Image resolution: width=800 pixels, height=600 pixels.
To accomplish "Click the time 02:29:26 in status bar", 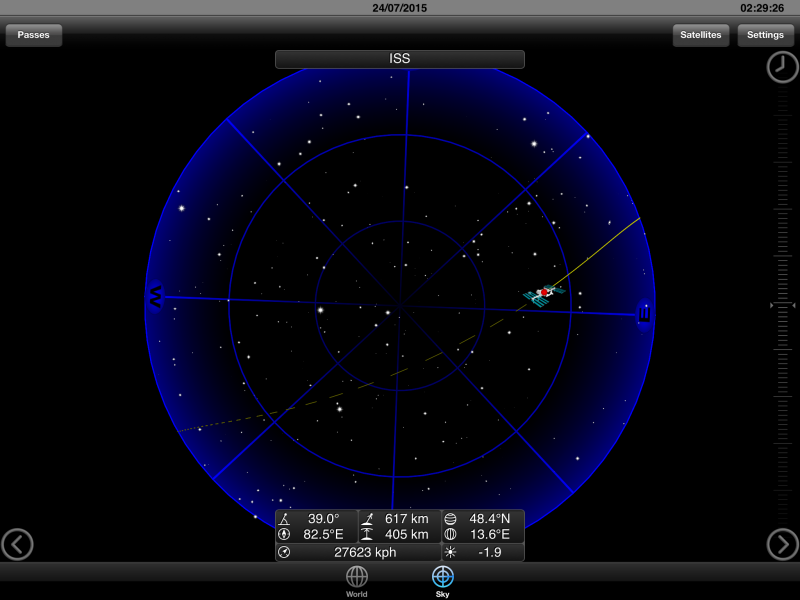I will 762,8.
